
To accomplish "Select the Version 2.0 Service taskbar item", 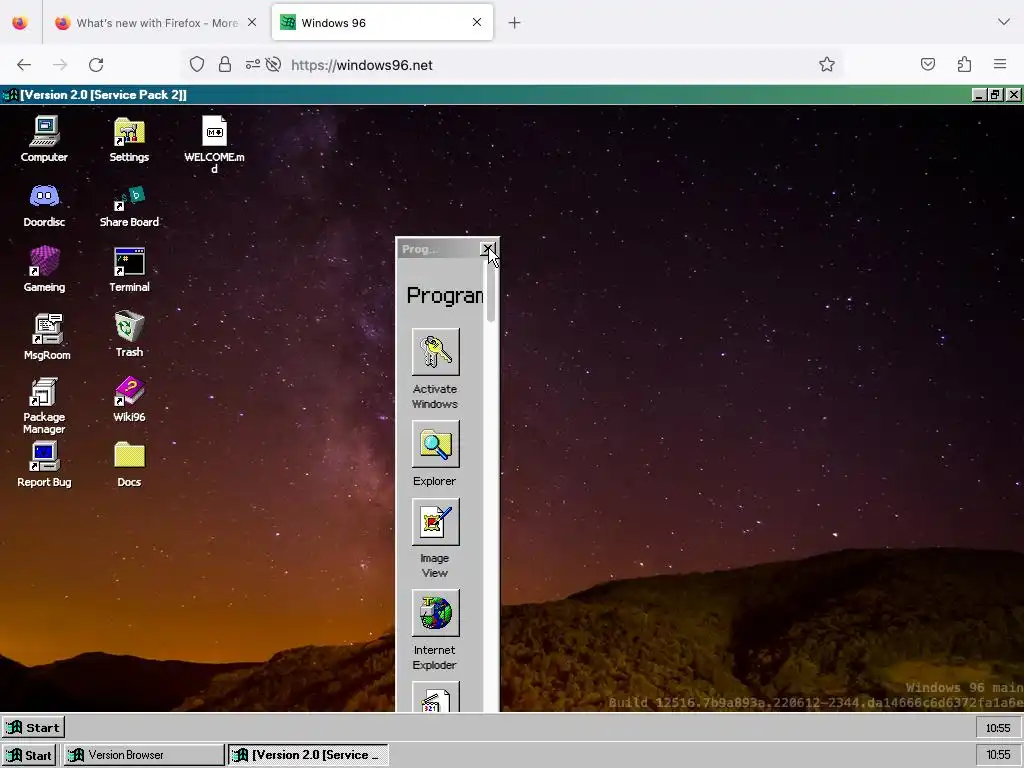I will click(308, 755).
